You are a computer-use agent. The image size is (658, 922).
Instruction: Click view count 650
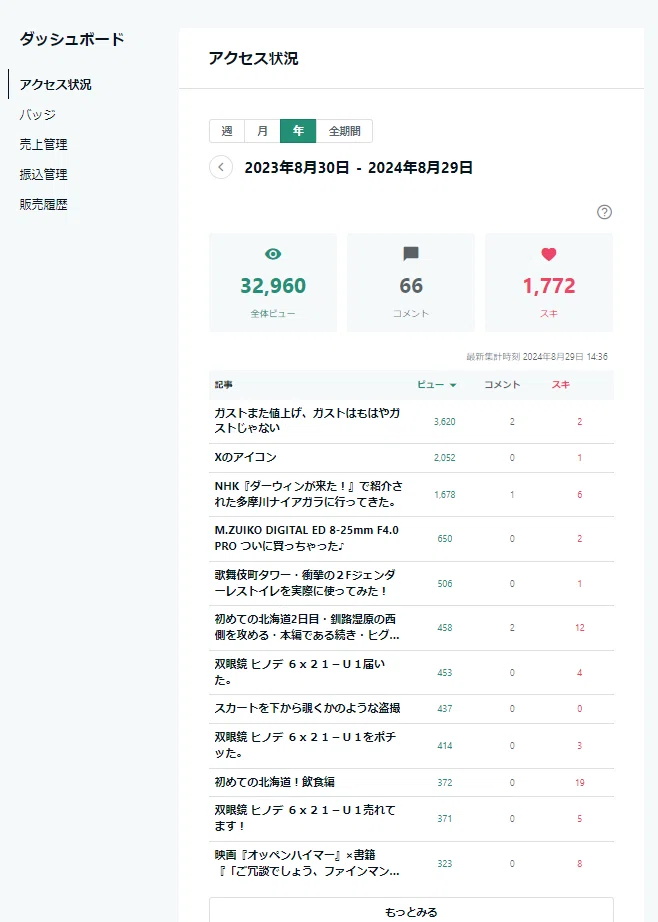coord(445,539)
